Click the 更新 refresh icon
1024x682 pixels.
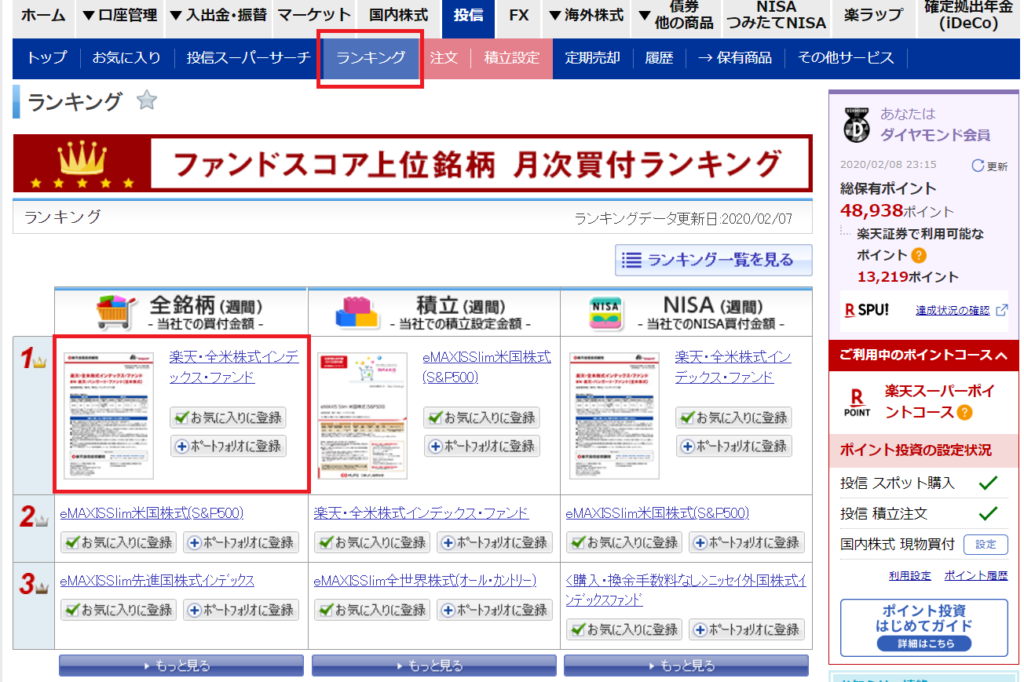click(x=977, y=165)
